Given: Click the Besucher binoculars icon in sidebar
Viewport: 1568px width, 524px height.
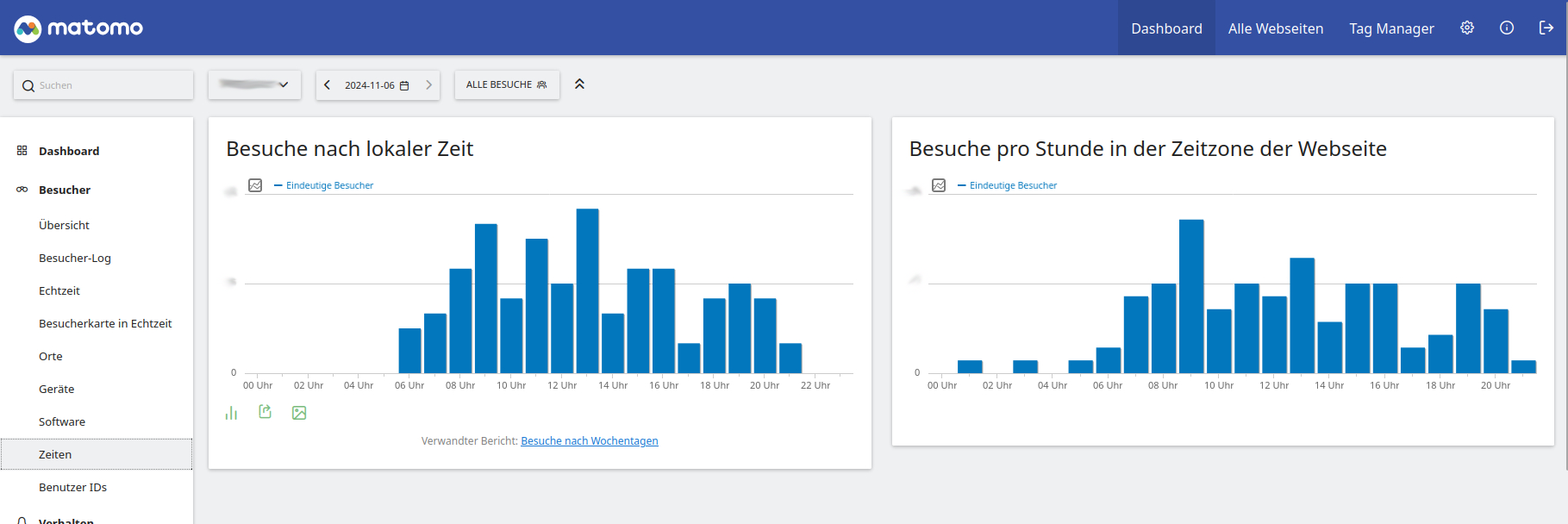Looking at the screenshot, I should (x=22, y=190).
